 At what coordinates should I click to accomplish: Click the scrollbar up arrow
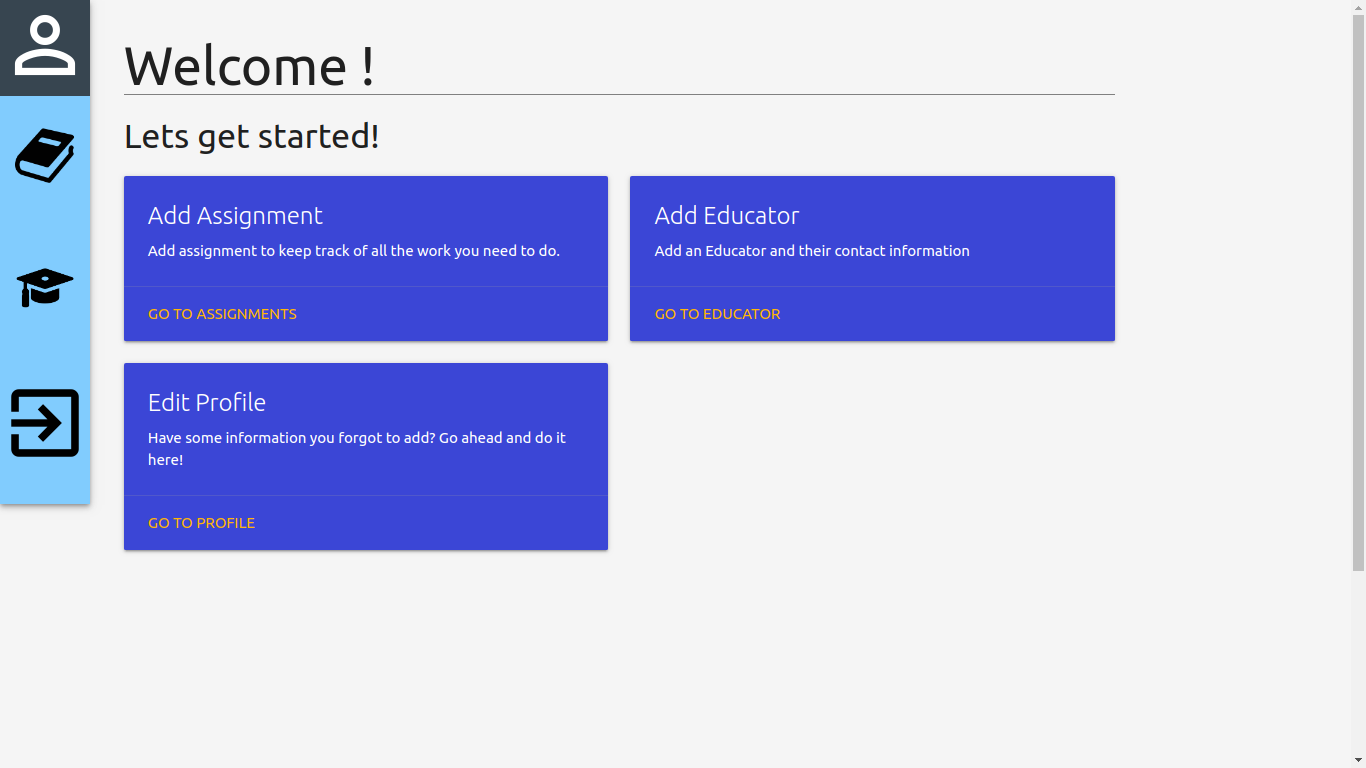tap(1358, 7)
